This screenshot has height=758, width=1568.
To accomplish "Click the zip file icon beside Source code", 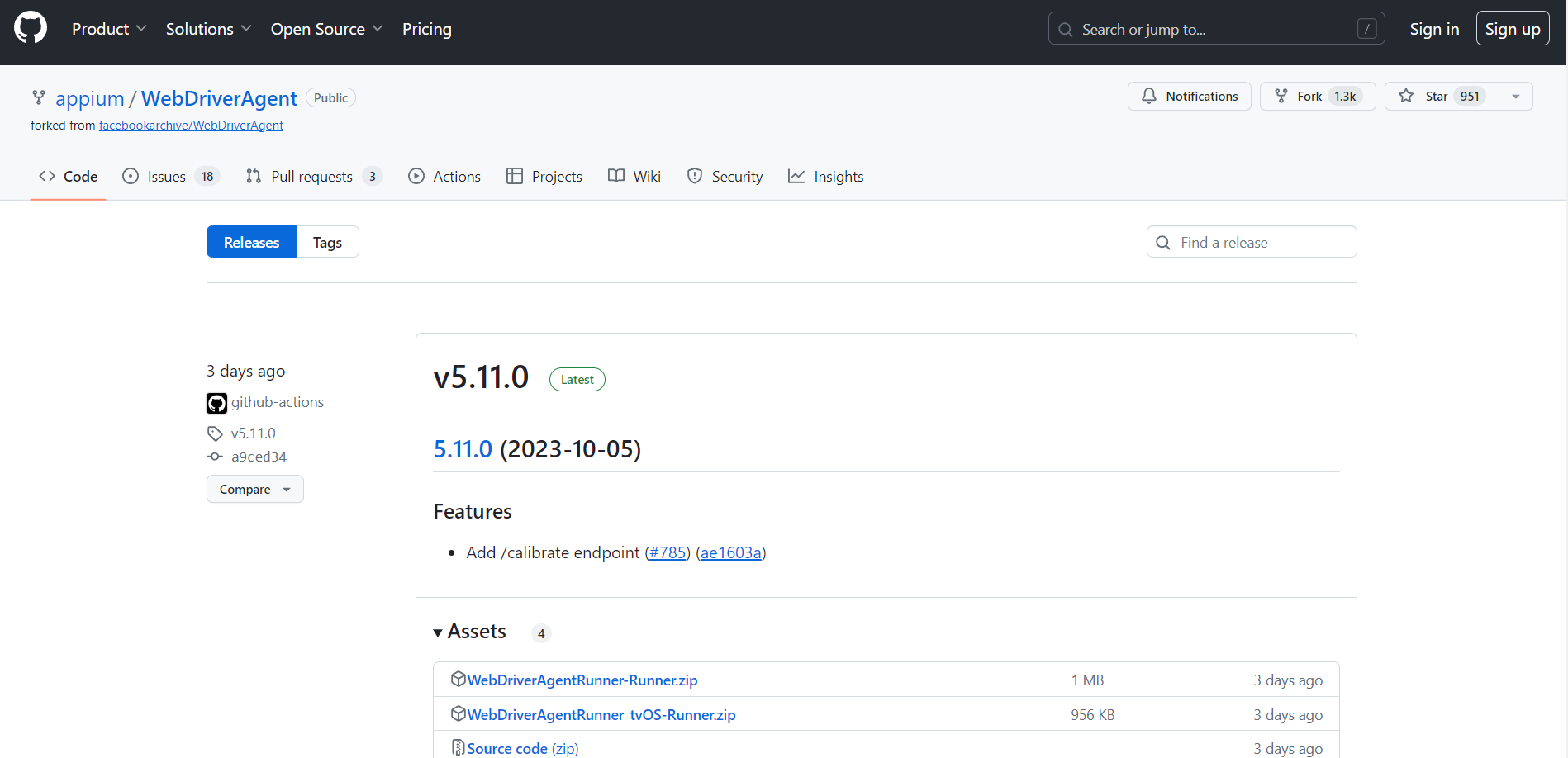I will (459, 747).
